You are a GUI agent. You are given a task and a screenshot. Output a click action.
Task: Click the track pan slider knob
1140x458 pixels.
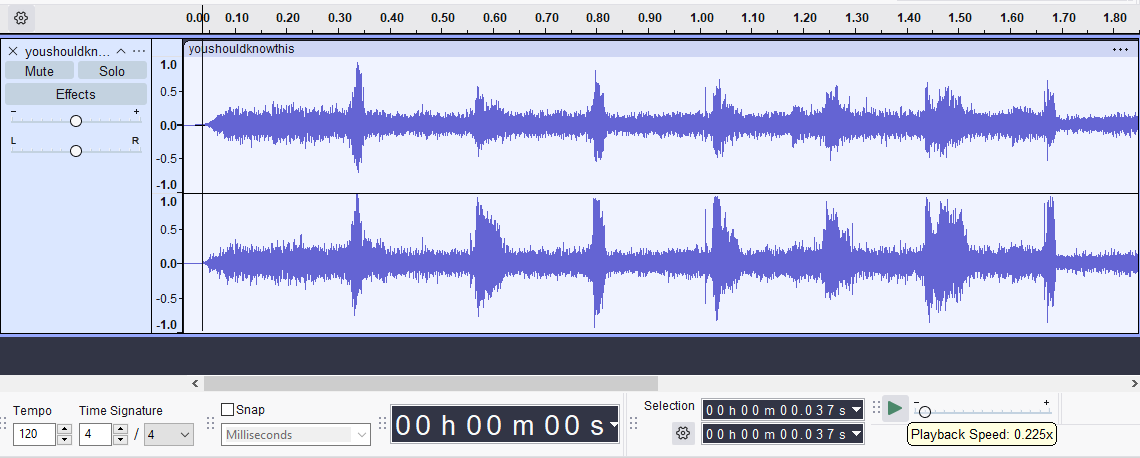pyautogui.click(x=76, y=150)
